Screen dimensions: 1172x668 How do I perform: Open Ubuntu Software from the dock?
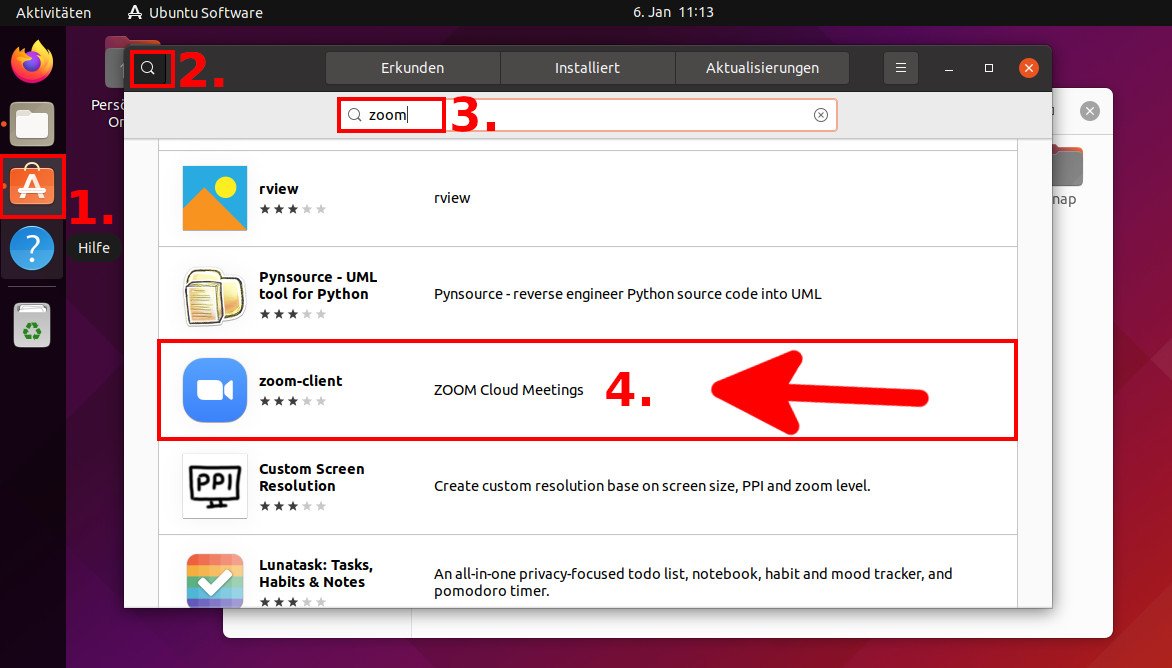pyautogui.click(x=31, y=185)
